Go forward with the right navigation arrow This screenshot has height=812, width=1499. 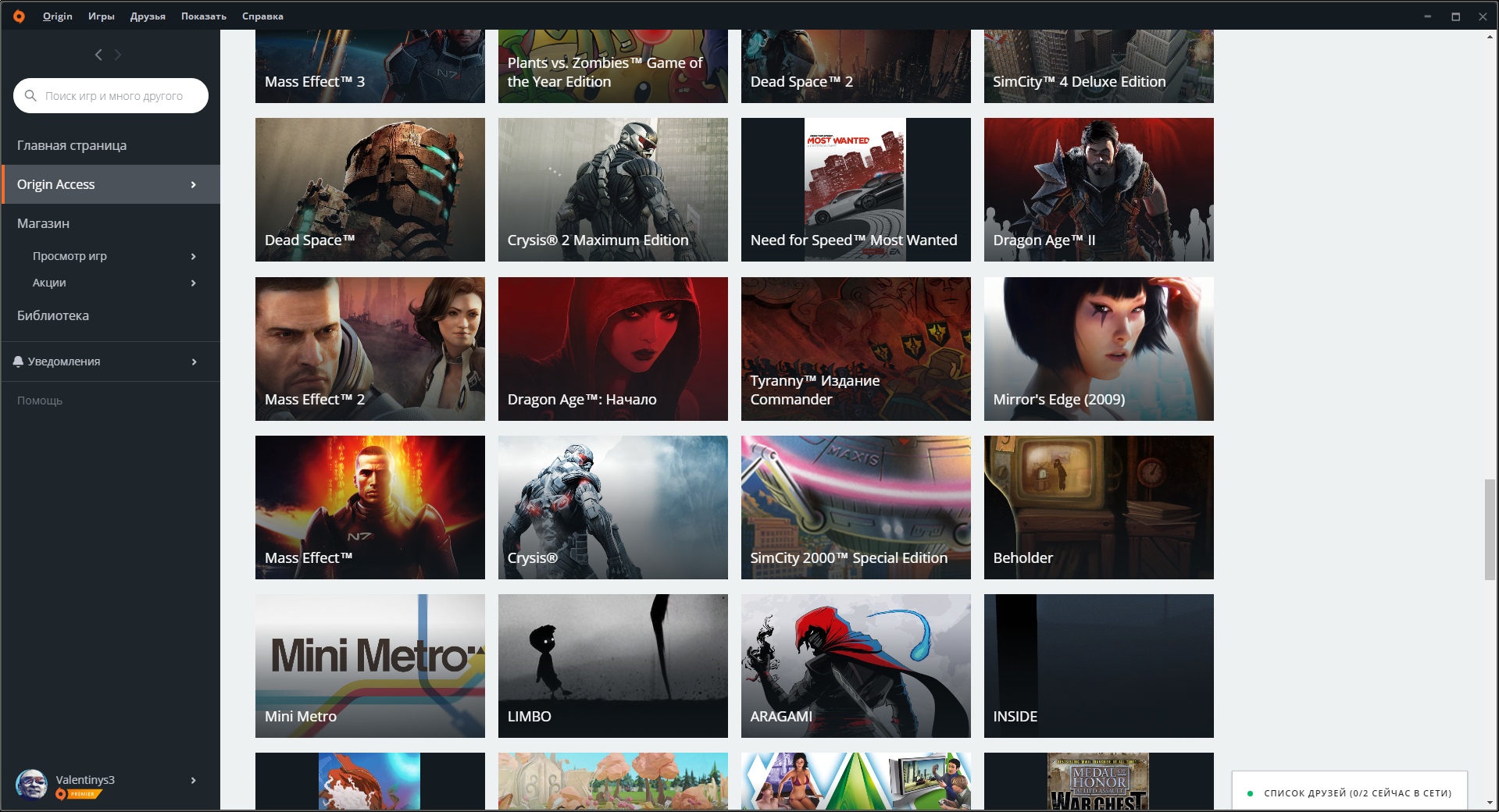[x=118, y=55]
